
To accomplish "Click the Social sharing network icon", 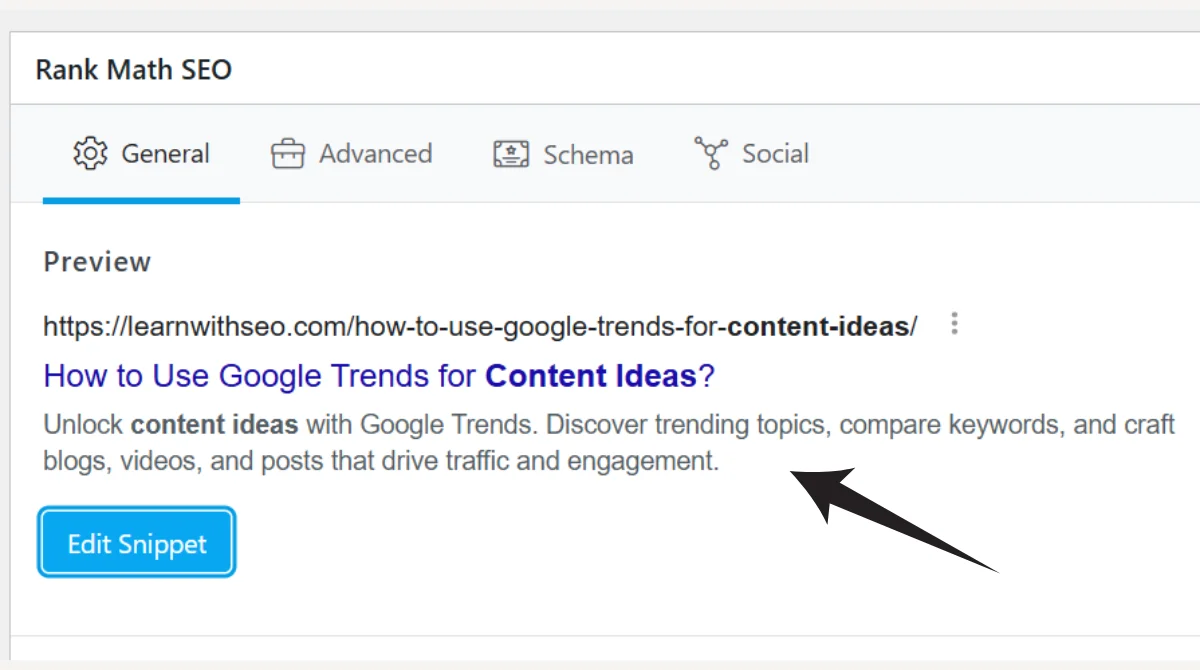I will (x=711, y=153).
